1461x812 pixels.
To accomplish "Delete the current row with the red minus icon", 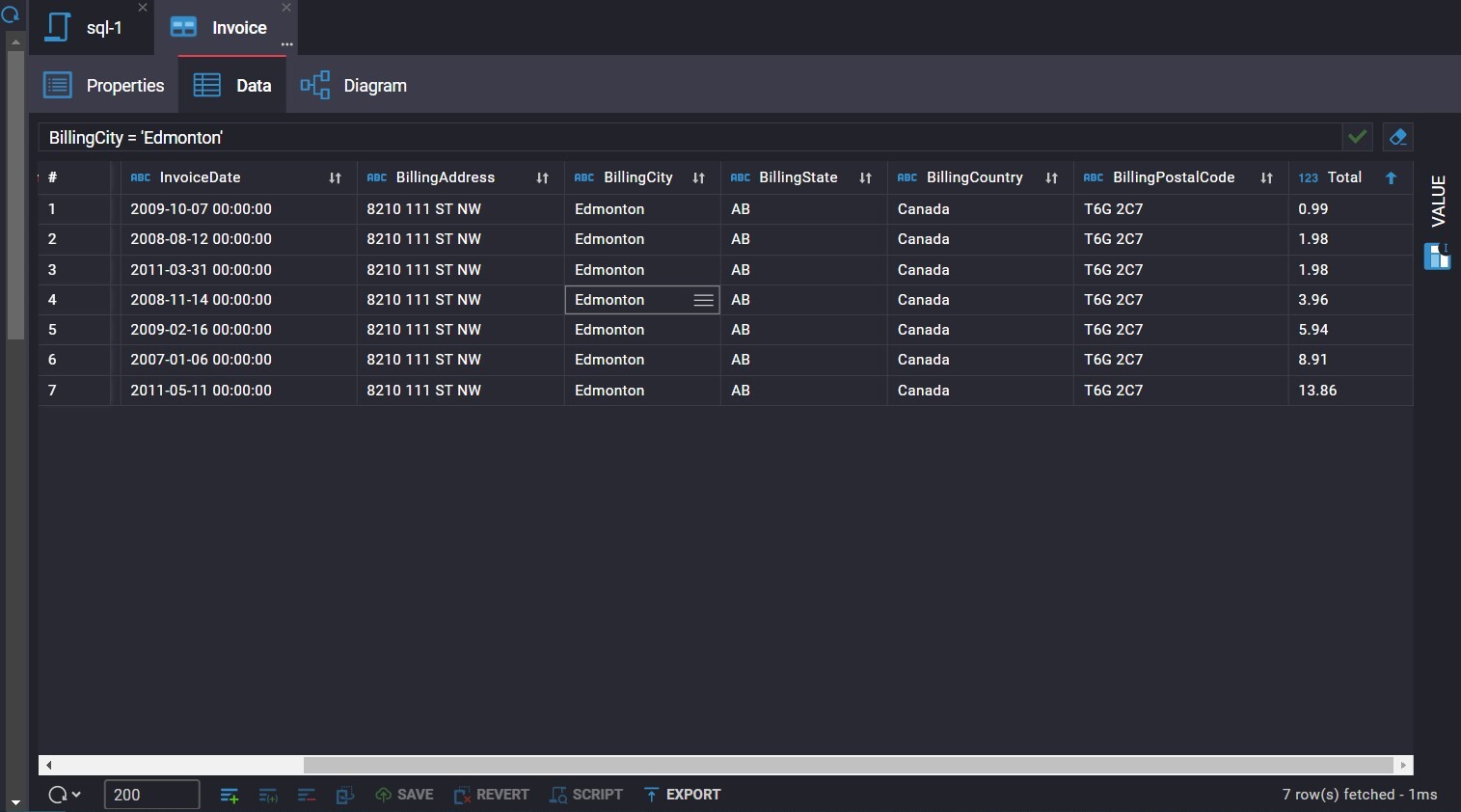I will pyautogui.click(x=307, y=795).
